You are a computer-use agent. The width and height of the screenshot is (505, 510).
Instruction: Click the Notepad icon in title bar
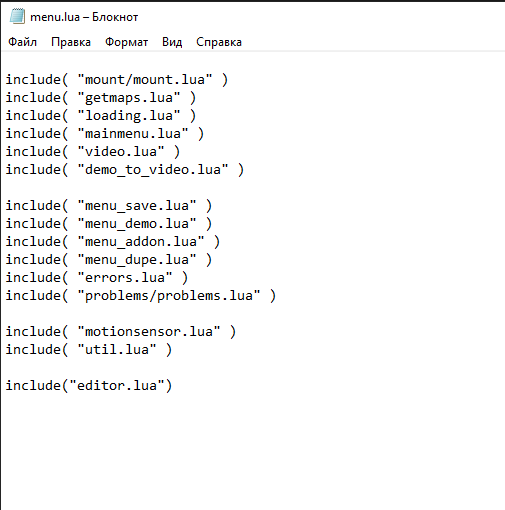pos(17,16)
